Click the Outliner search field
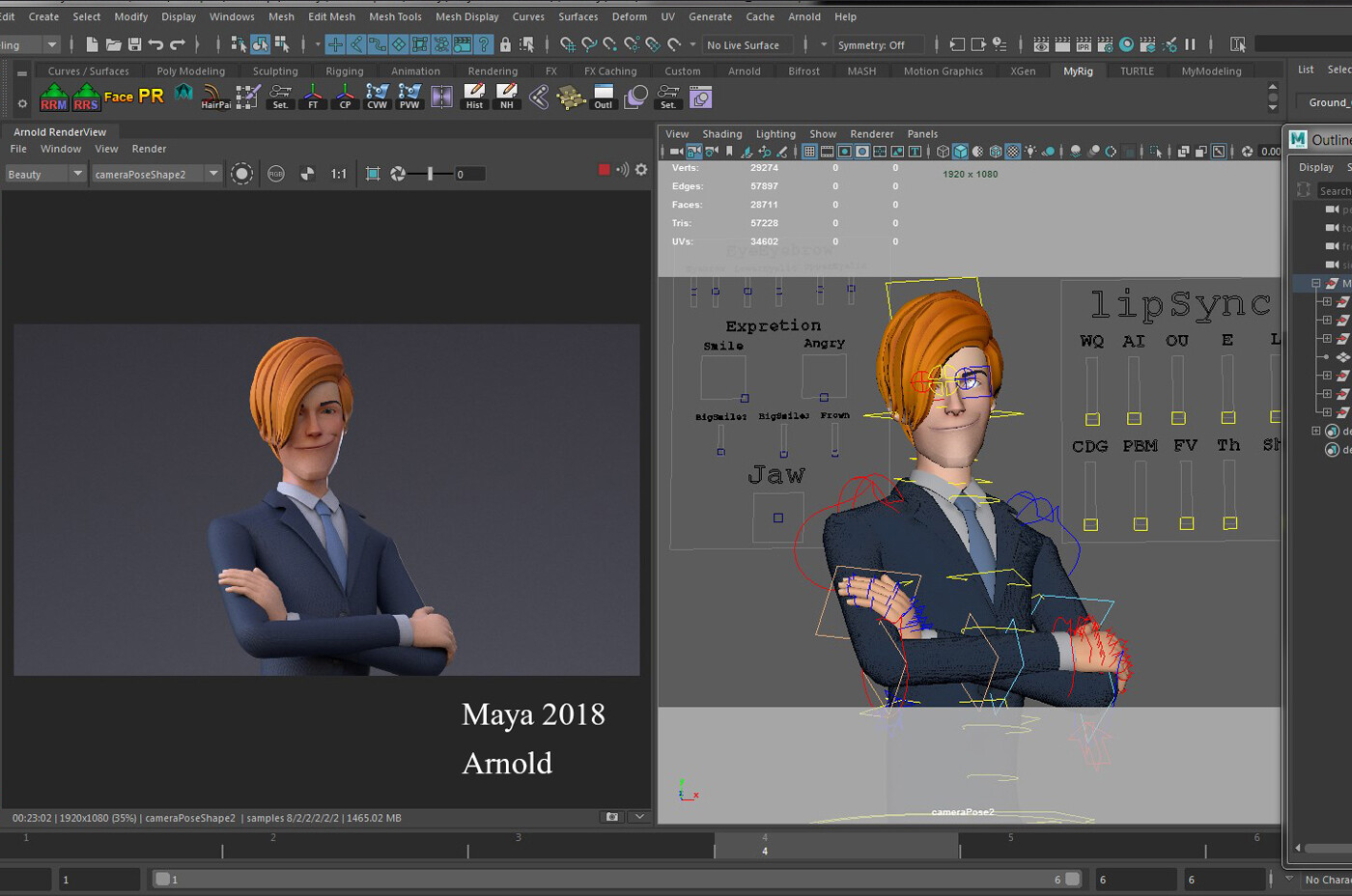The width and height of the screenshot is (1352, 896). (x=1337, y=190)
